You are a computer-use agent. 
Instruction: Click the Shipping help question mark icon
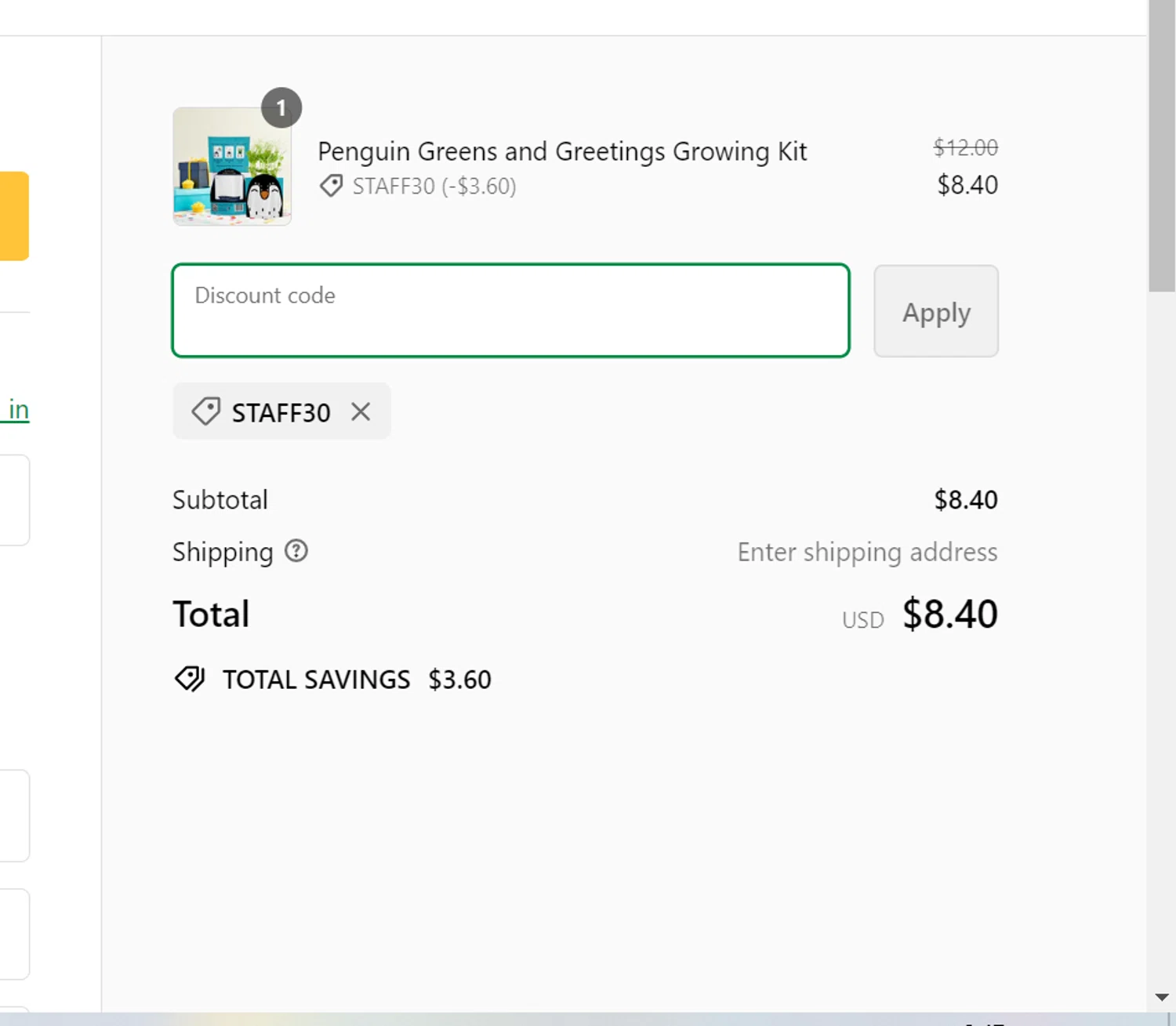click(x=296, y=552)
